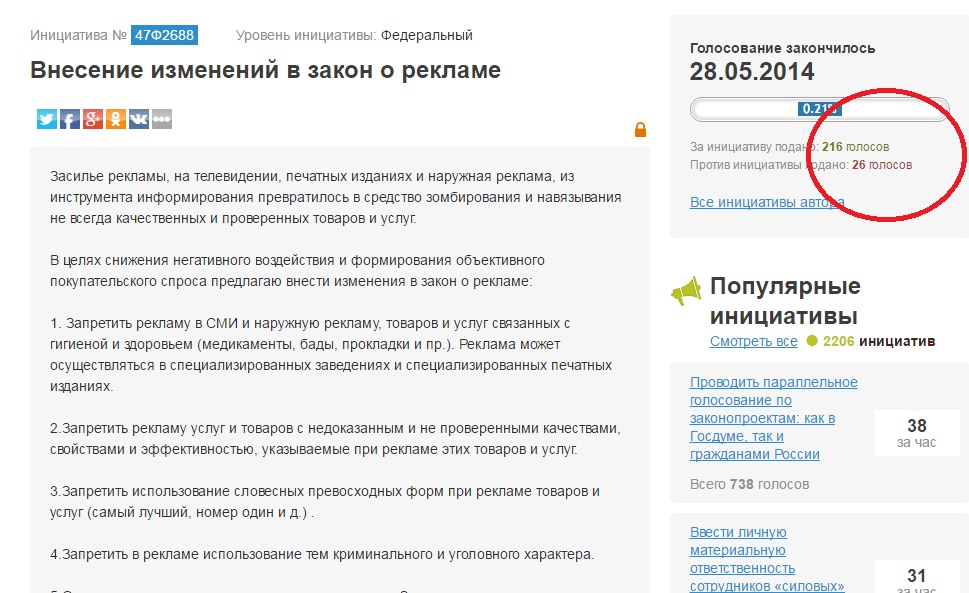Click the green megaphone icon

point(687,290)
